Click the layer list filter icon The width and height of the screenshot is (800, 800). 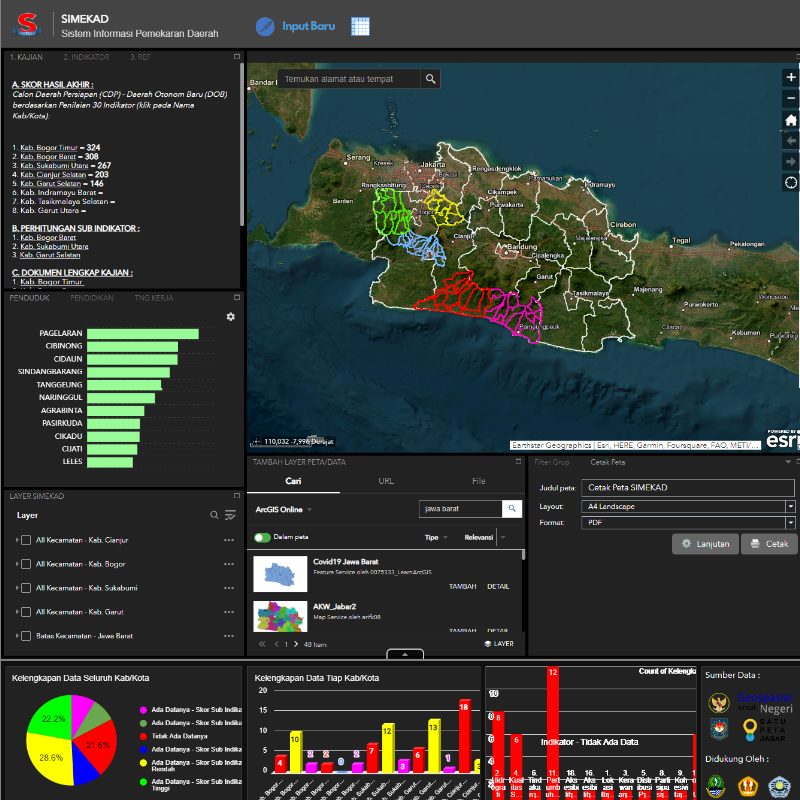click(231, 515)
